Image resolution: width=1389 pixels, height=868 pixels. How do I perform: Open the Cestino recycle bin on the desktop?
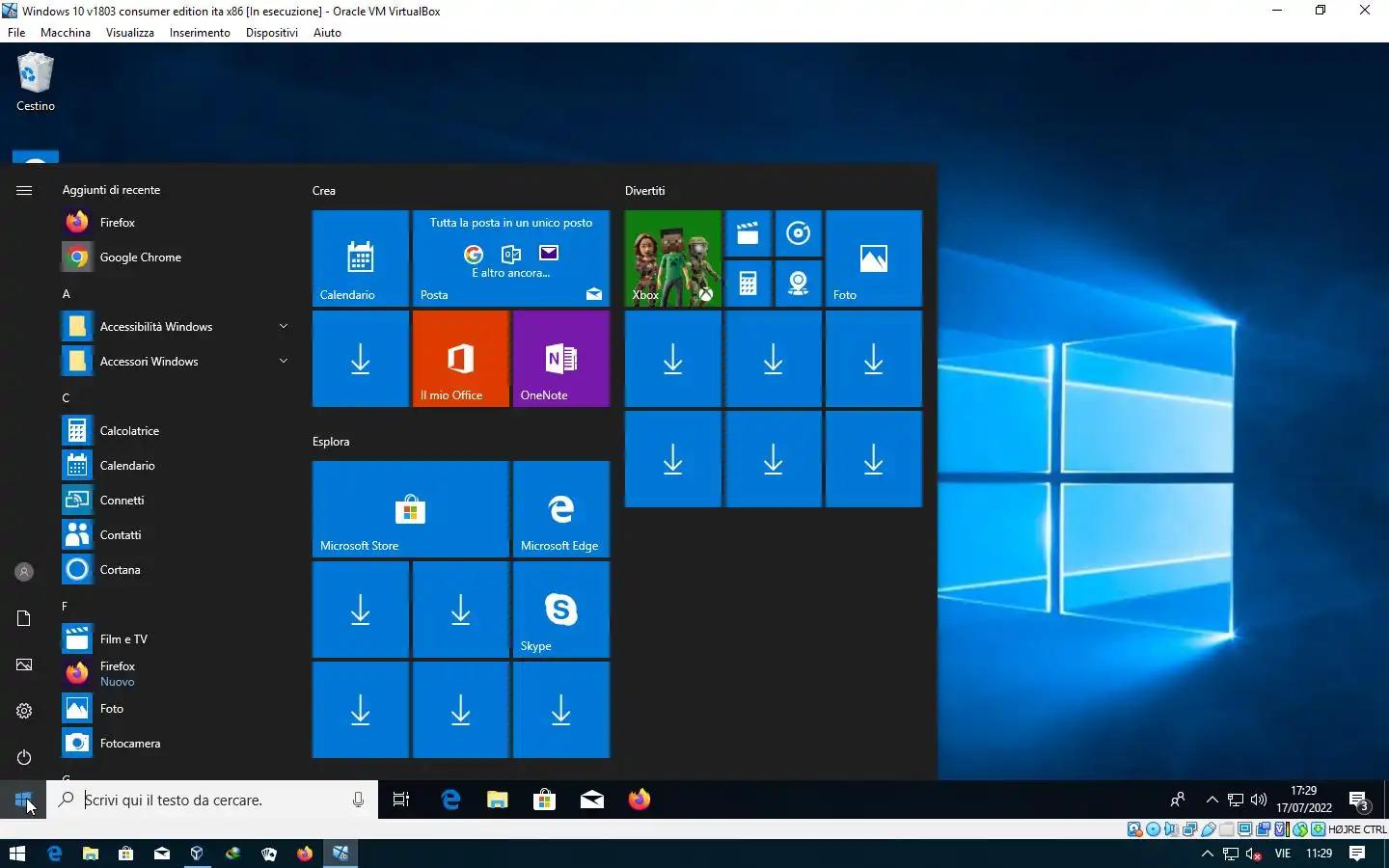pos(36,83)
